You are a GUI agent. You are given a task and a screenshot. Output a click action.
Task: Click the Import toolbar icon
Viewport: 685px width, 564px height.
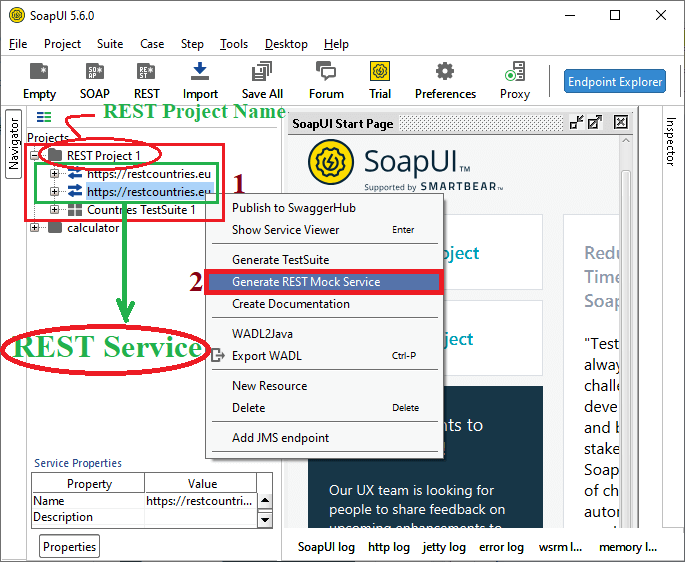pos(200,81)
